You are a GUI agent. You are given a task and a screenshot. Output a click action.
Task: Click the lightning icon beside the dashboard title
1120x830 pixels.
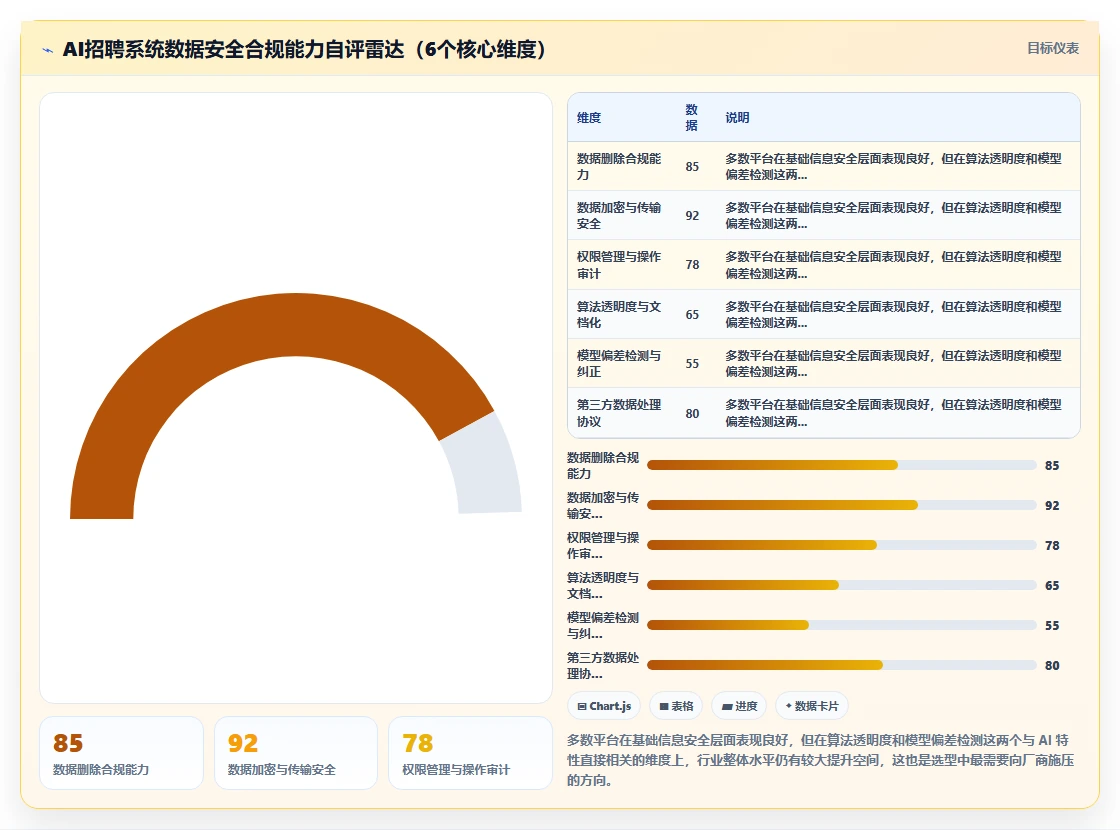(48, 50)
